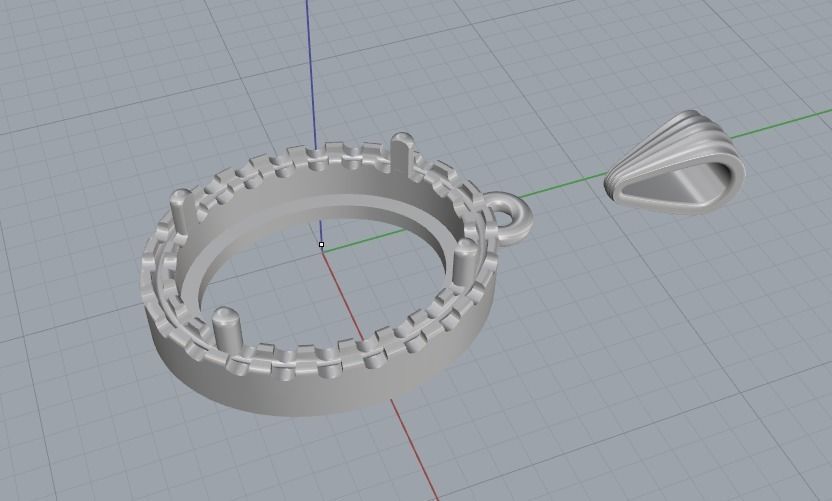Select the teardrop-shaped bail object
The height and width of the screenshot is (501, 832).
tap(675, 161)
